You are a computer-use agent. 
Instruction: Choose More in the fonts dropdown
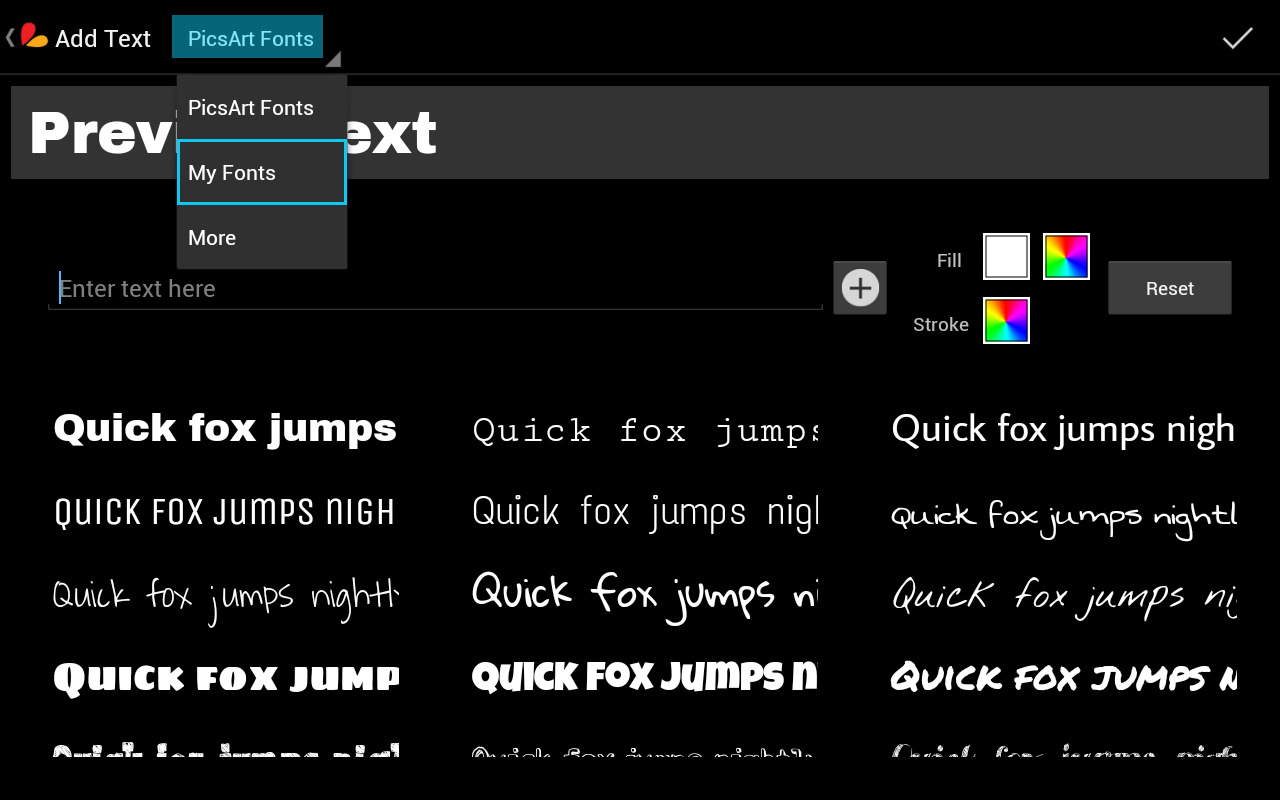point(262,238)
